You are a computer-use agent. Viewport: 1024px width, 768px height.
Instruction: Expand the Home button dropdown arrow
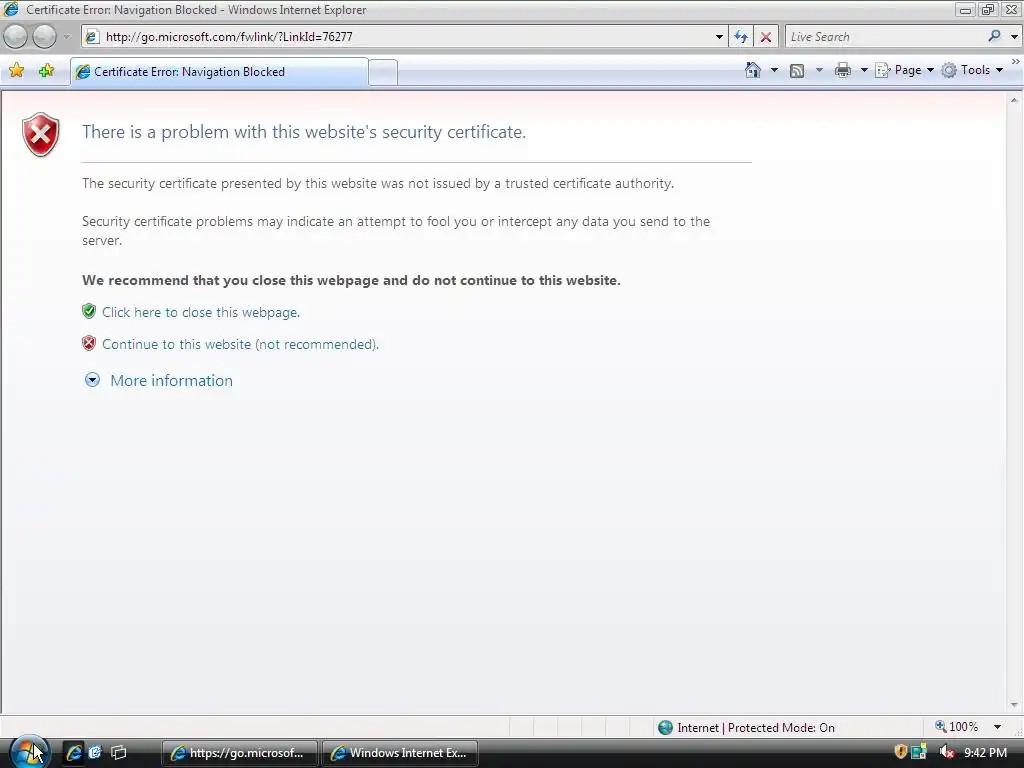(x=775, y=70)
